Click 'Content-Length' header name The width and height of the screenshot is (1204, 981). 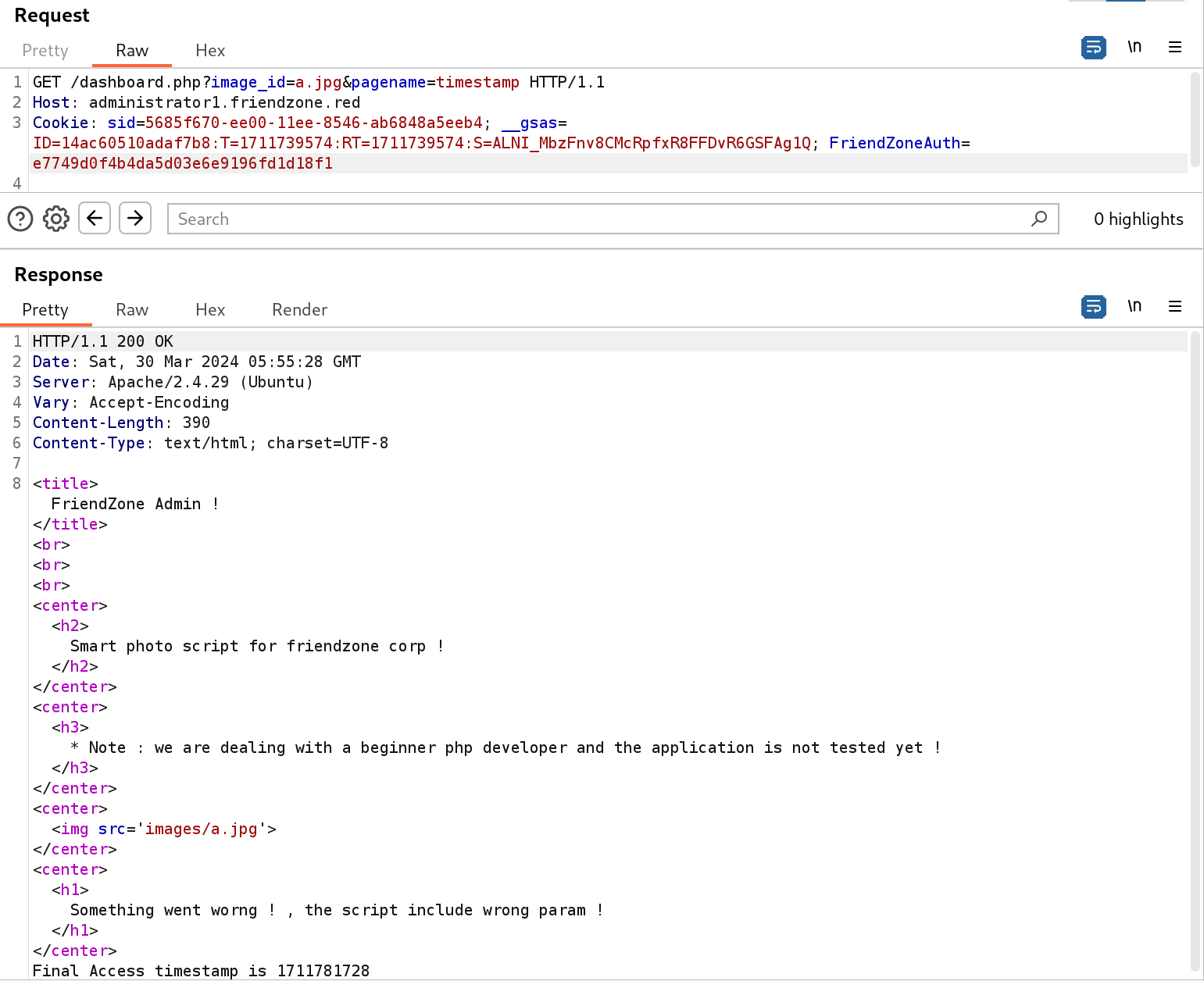pyautogui.click(x=98, y=423)
